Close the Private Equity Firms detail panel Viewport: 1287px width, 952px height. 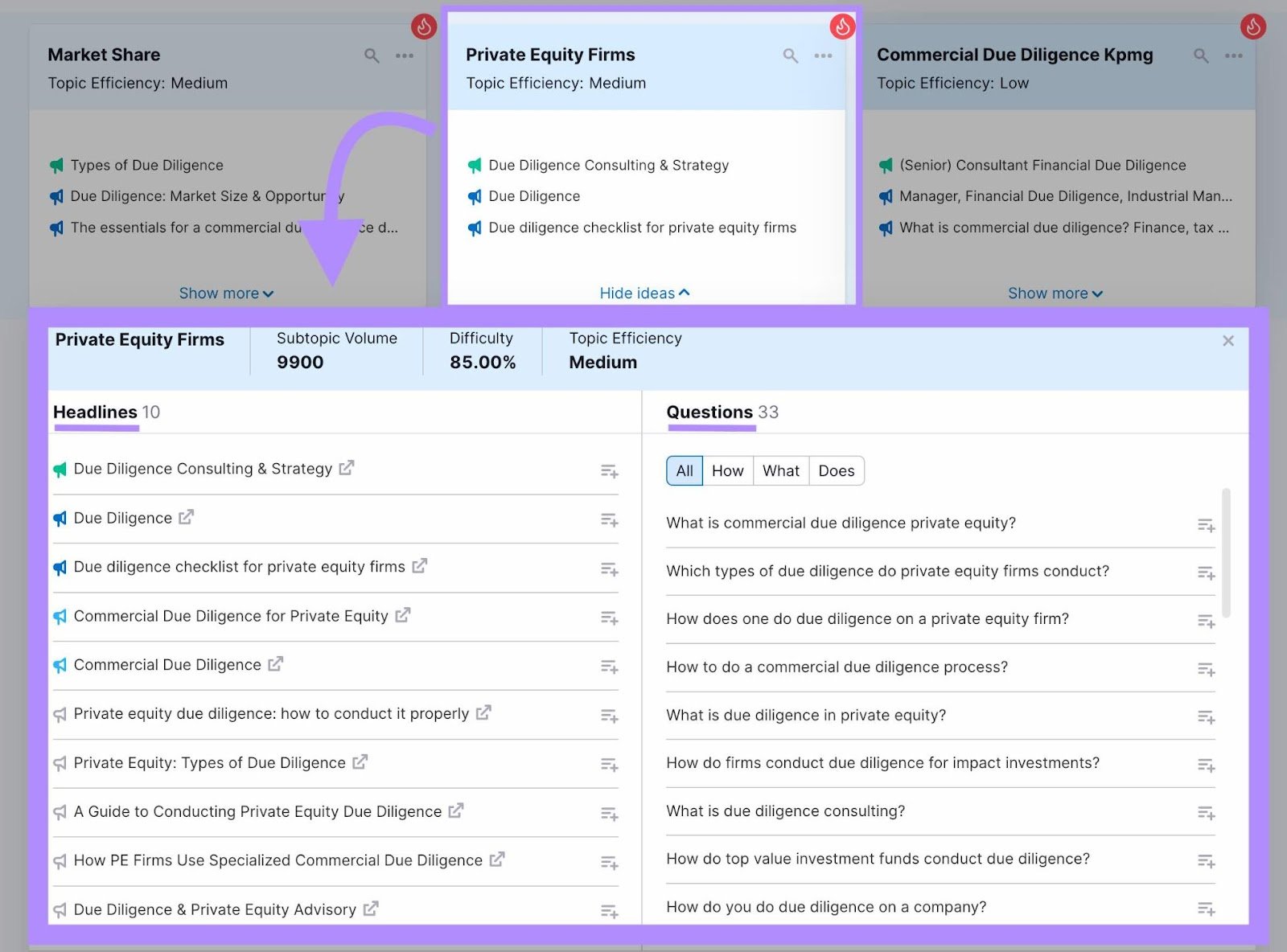(1228, 340)
